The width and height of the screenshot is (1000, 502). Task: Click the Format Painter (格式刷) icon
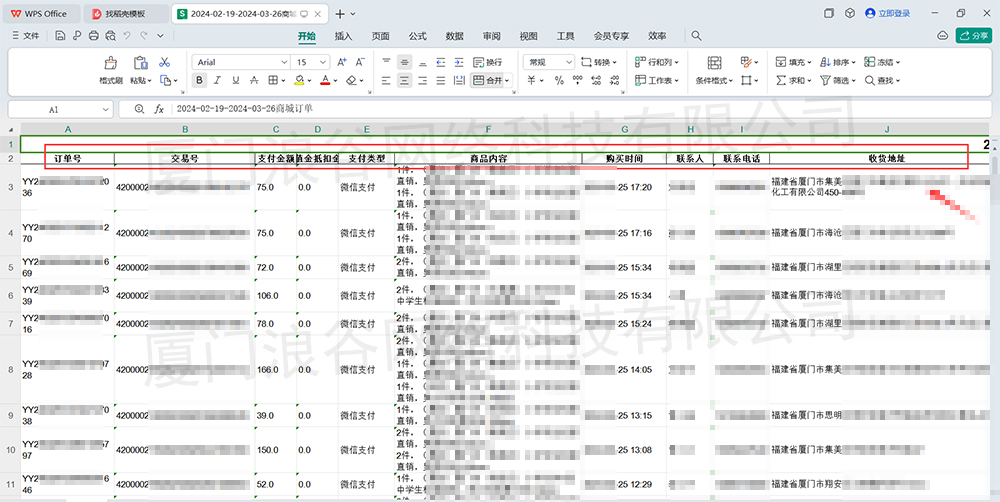tap(110, 63)
